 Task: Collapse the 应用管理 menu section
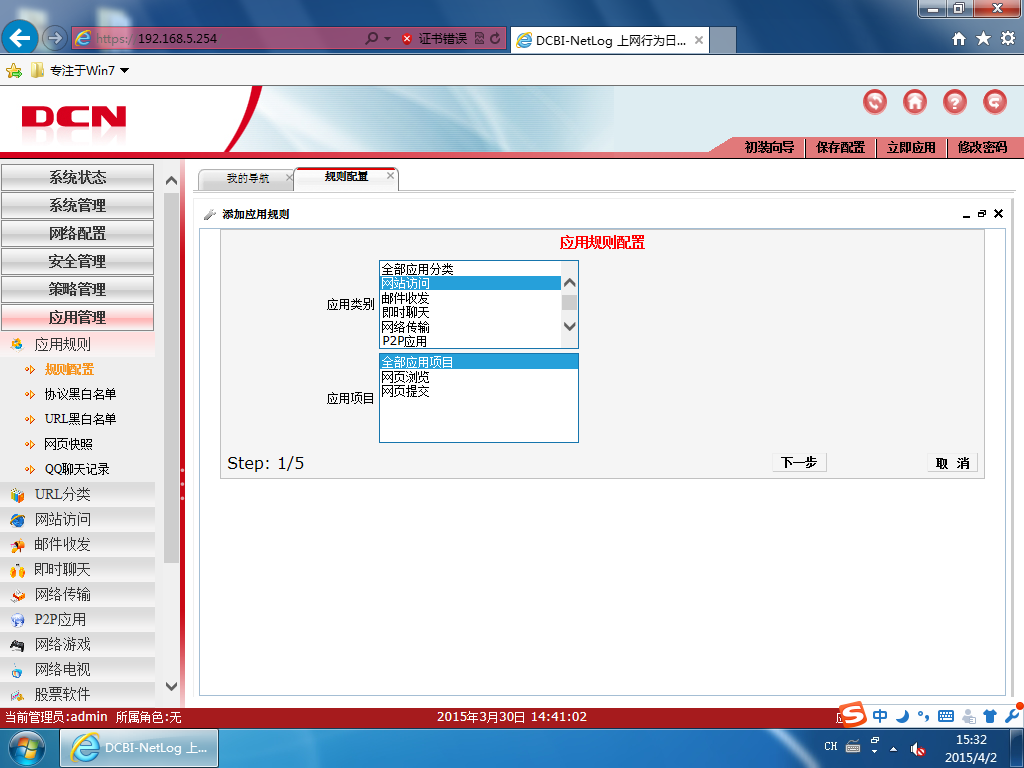point(78,317)
